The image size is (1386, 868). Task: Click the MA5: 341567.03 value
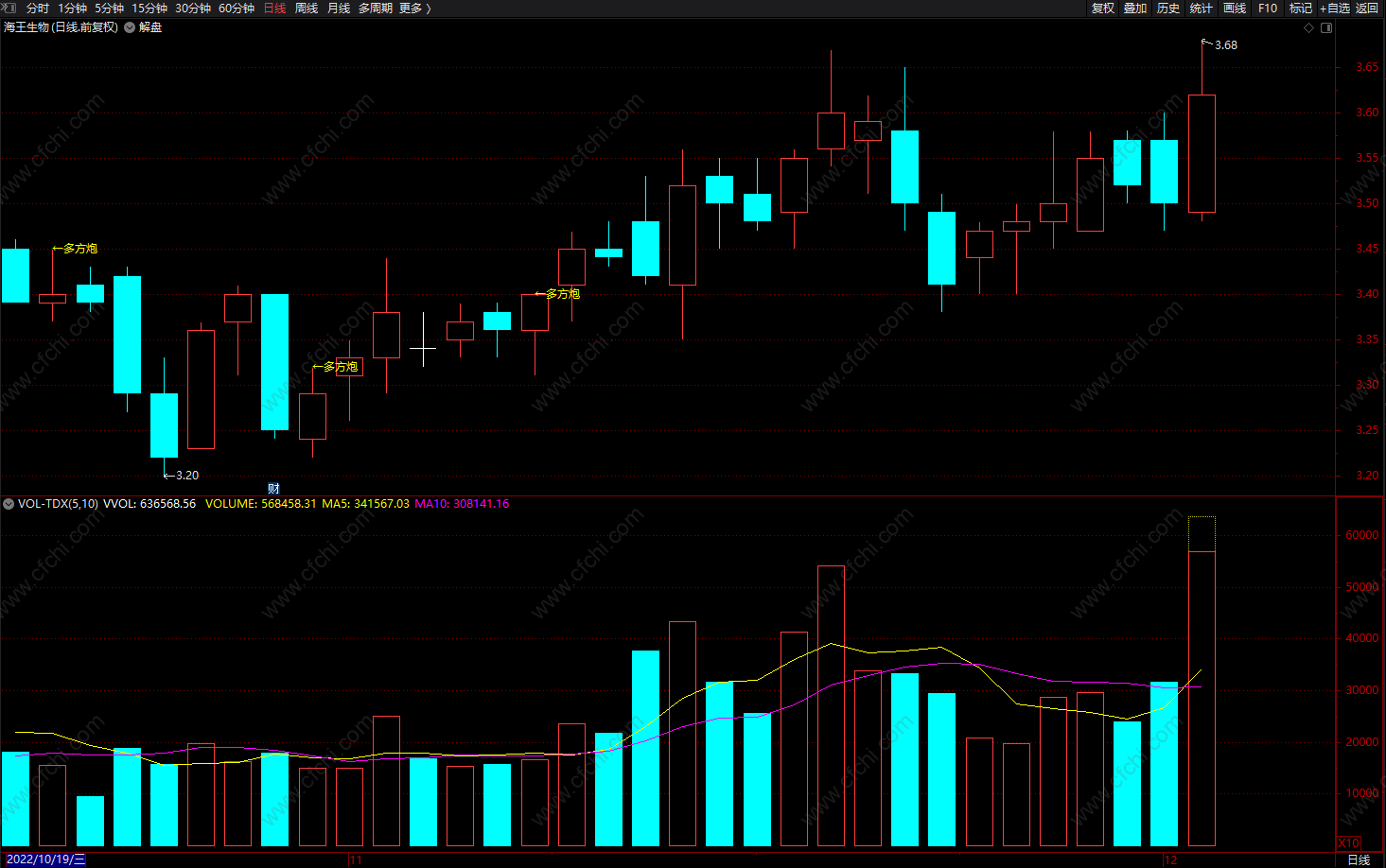pos(365,504)
